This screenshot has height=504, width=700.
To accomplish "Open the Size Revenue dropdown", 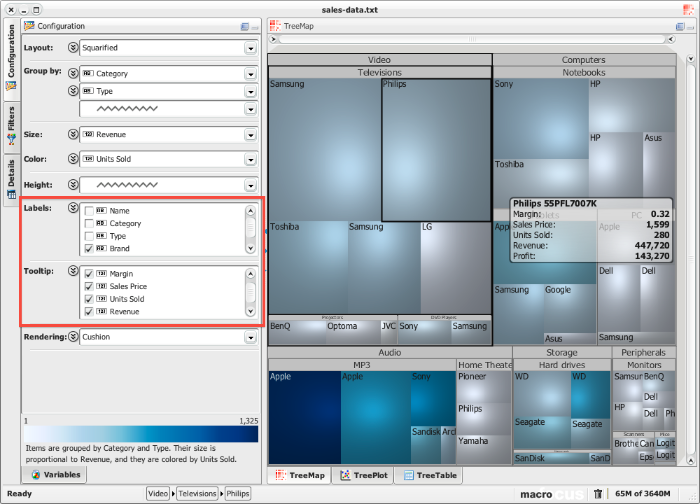I will pyautogui.click(x=250, y=134).
